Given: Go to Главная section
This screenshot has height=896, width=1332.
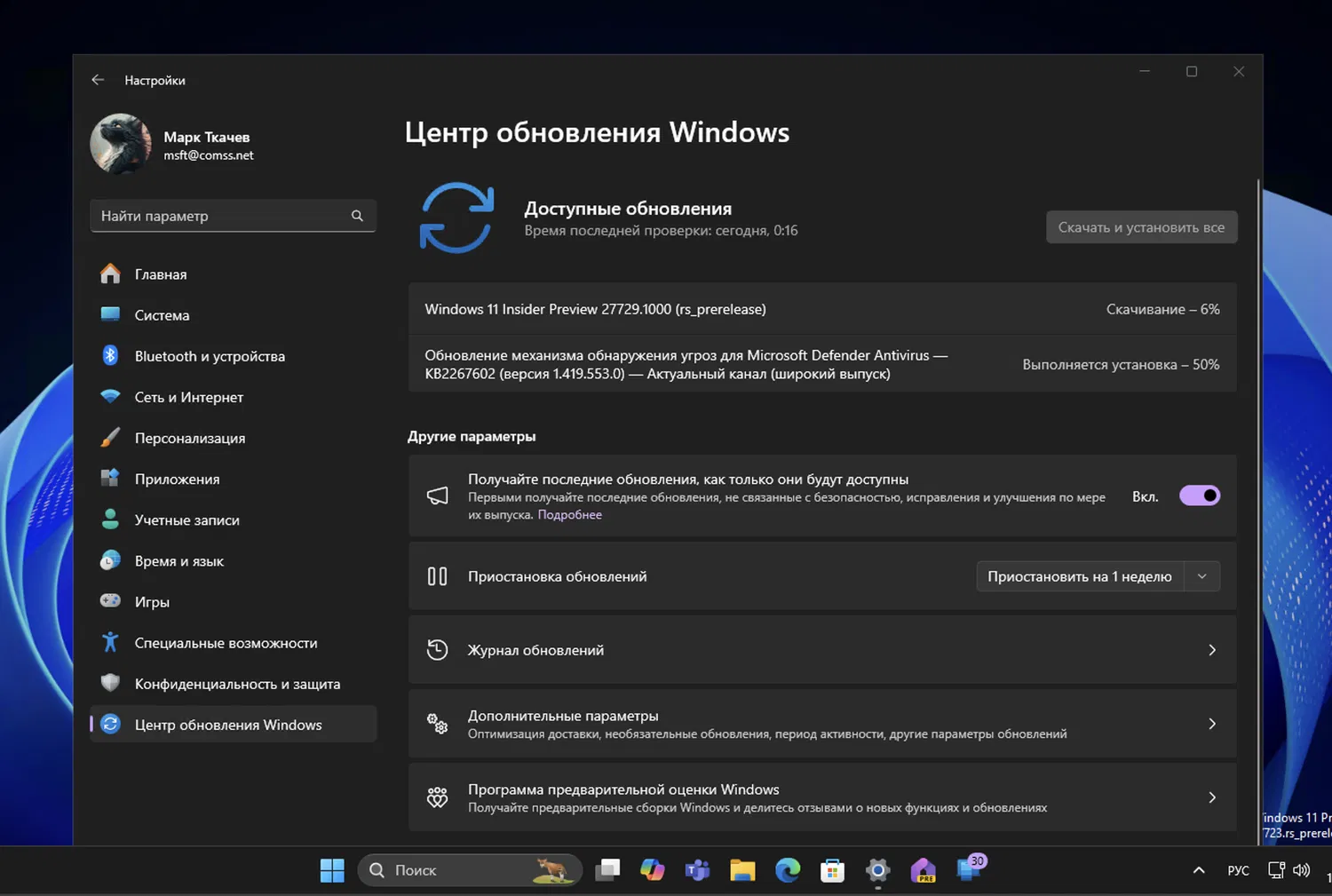Looking at the screenshot, I should [x=161, y=274].
